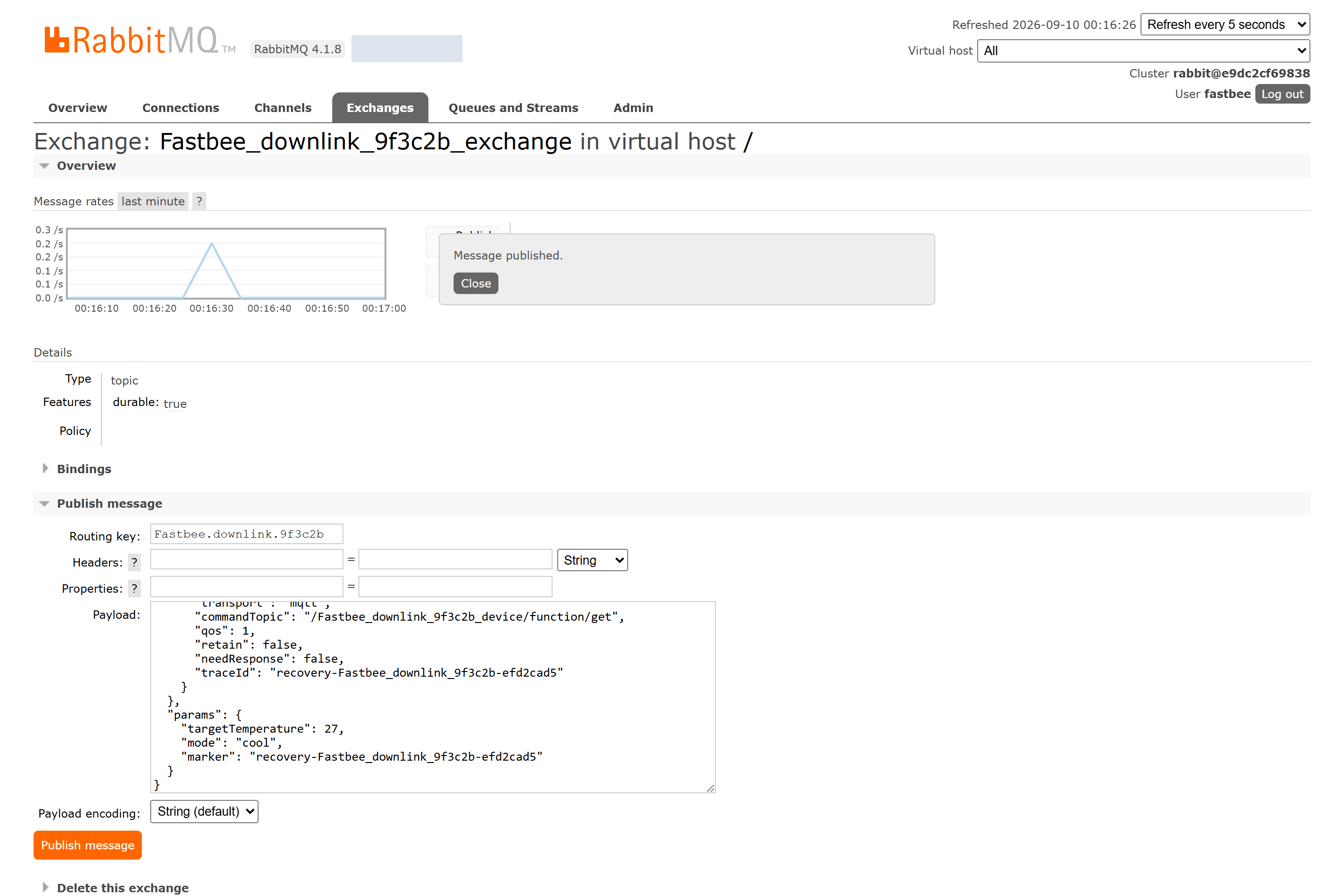Open the header type String dropdown
Viewport: 1344px width, 896px height.
coord(593,560)
